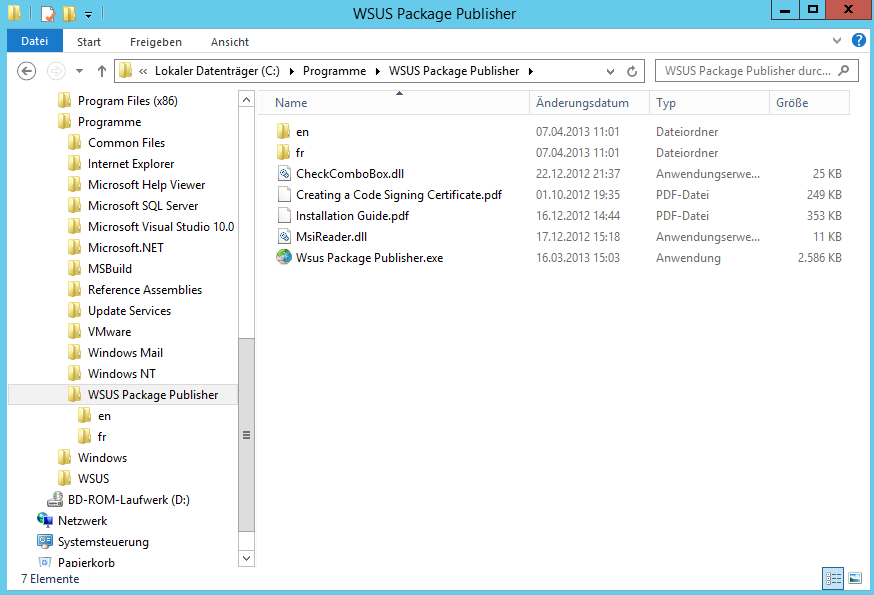Click navigation pane scroll up arrow

(246, 100)
